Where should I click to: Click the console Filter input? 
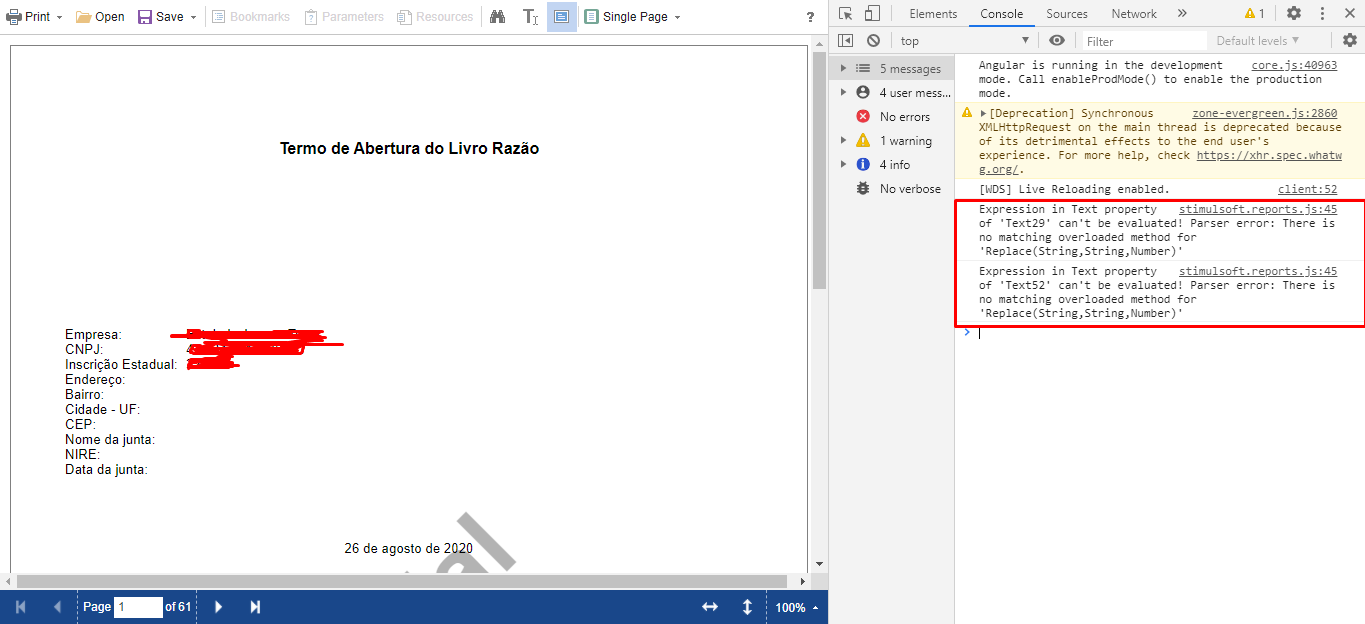pyautogui.click(x=1144, y=41)
